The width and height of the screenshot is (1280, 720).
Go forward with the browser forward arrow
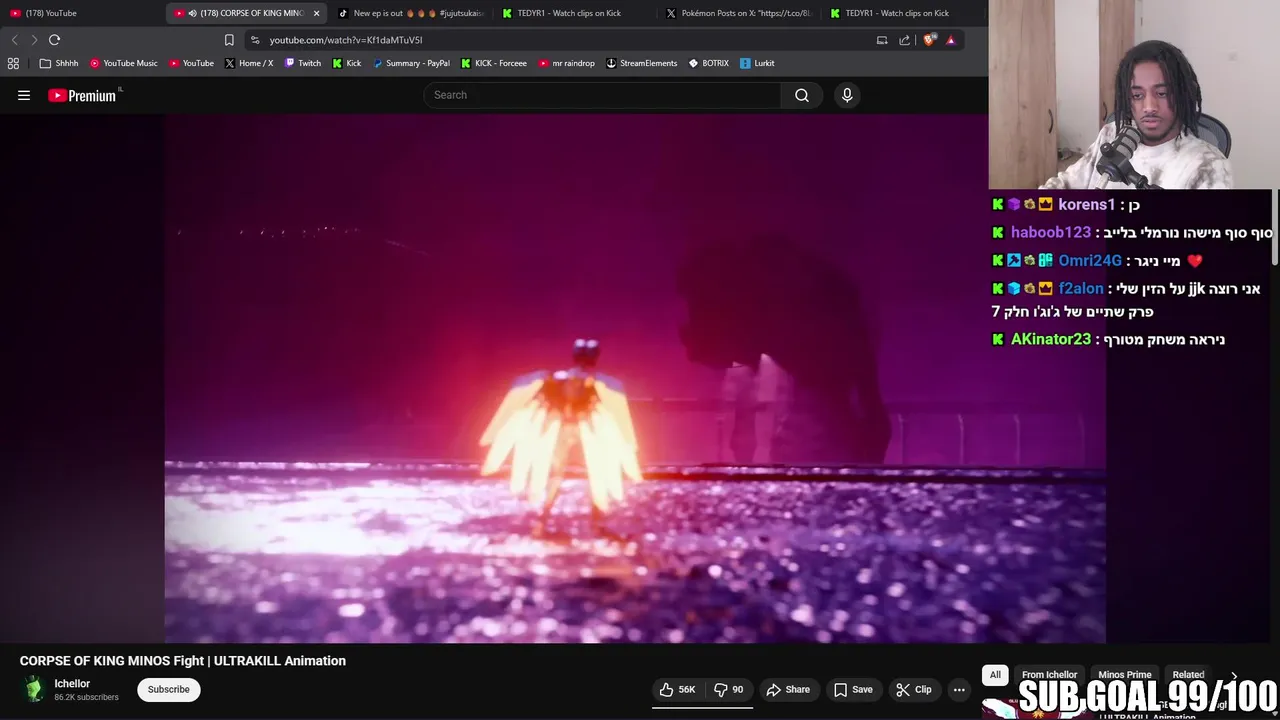pos(34,40)
